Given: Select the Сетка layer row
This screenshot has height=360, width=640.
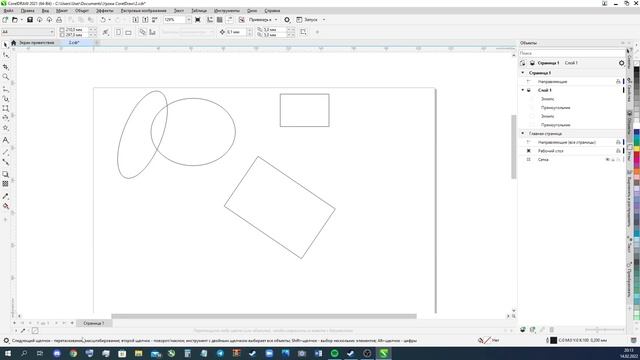Looking at the screenshot, I should pyautogui.click(x=571, y=160).
